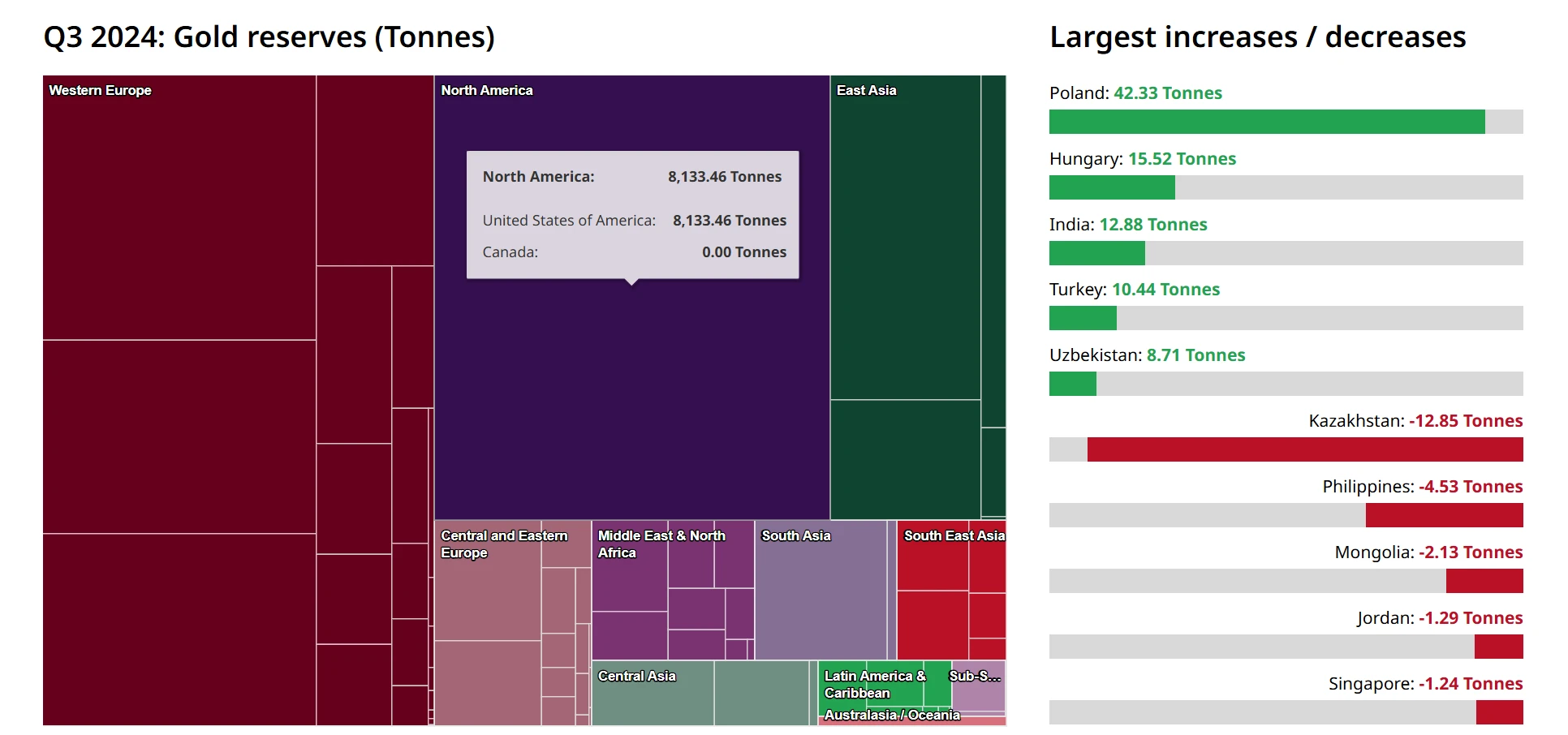This screenshot has width=1568, height=735.
Task: Click Kazakhstan's red decrease bar
Action: 1304,449
